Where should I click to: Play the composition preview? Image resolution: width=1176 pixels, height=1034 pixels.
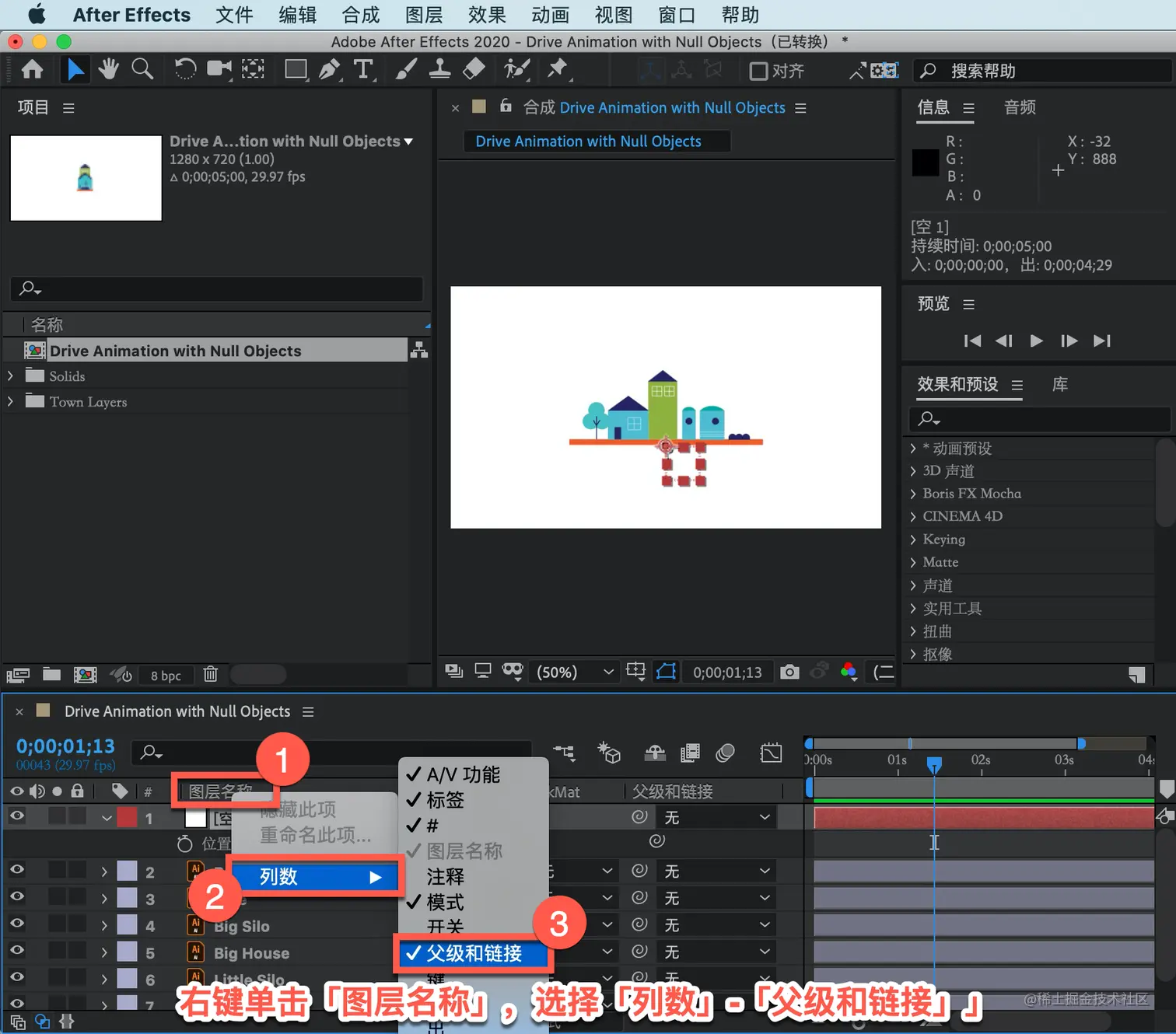tap(1036, 341)
